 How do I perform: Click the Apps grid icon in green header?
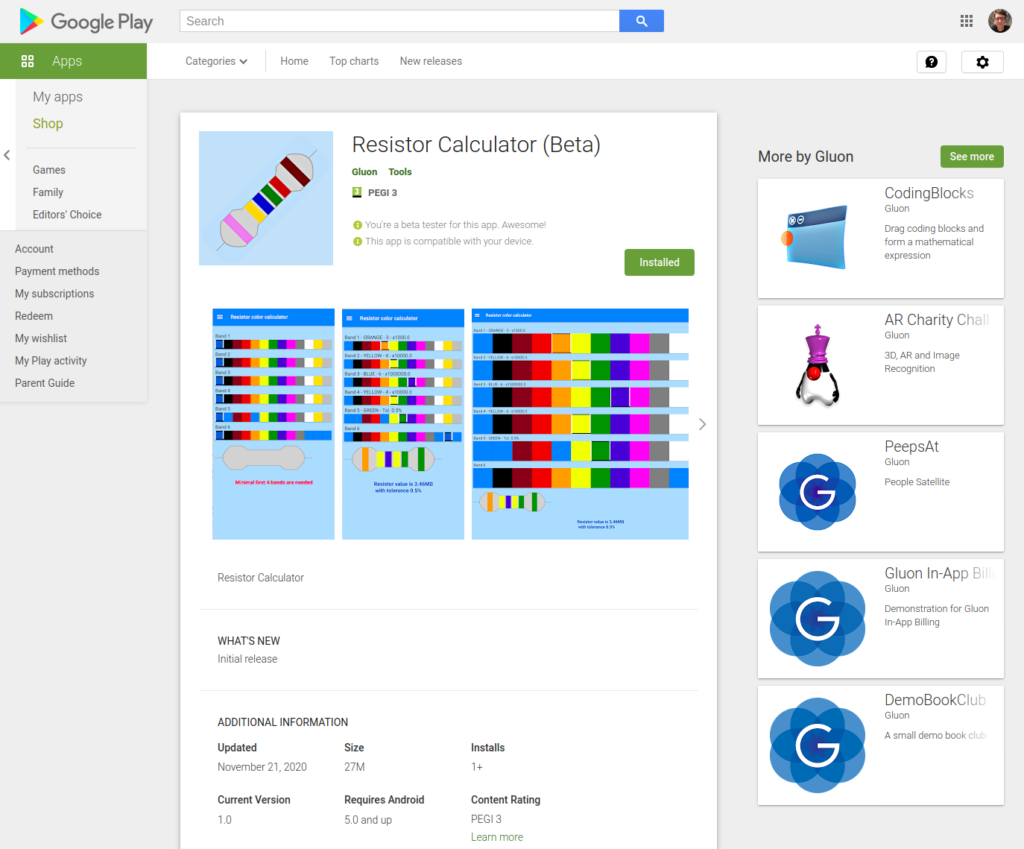coord(27,61)
